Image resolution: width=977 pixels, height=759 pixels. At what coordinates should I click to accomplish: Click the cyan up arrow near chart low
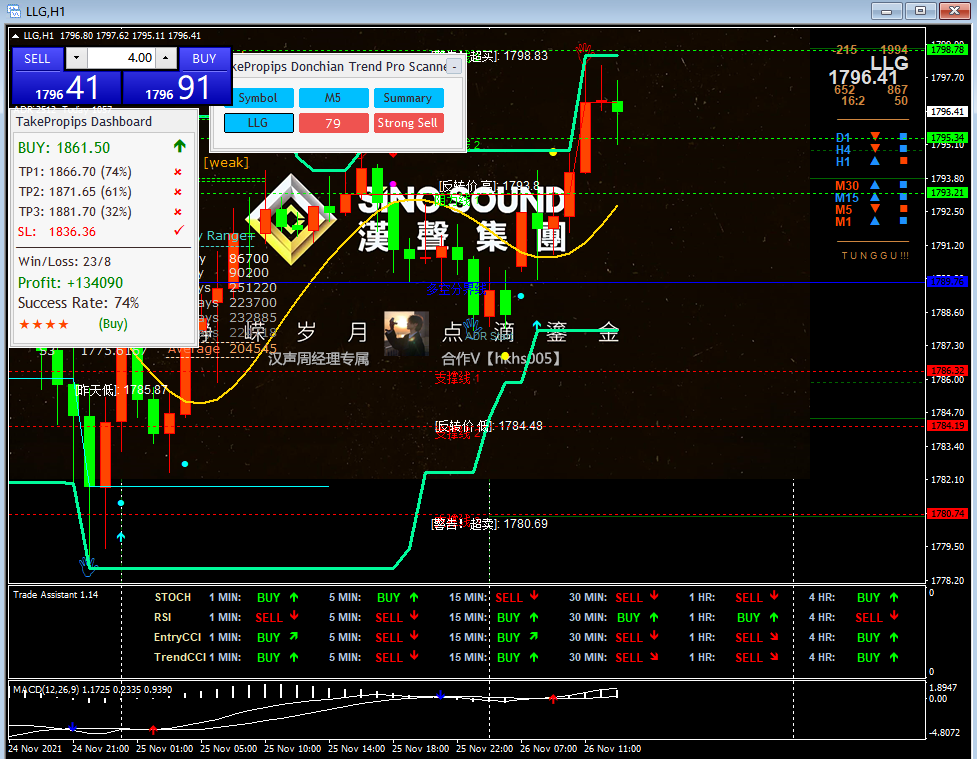(x=121, y=536)
